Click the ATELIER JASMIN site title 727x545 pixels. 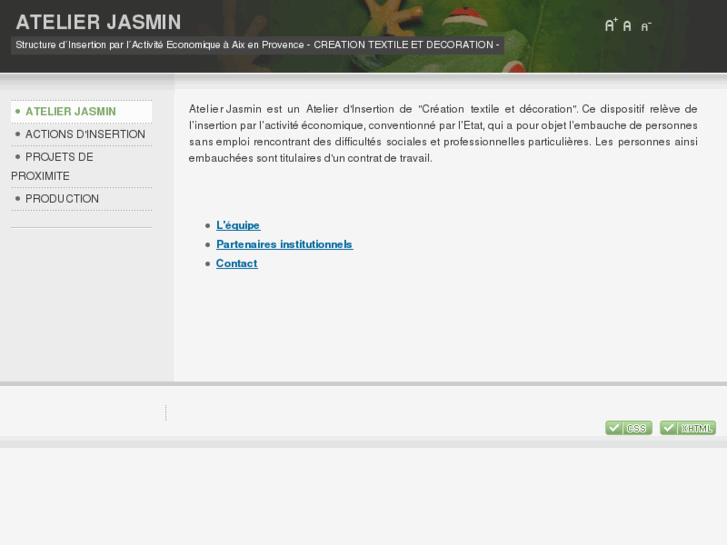coord(98,22)
